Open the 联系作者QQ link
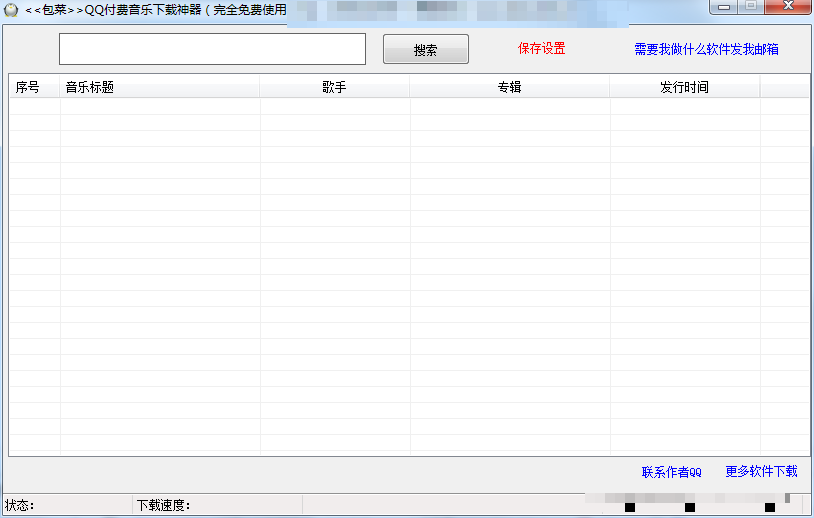 point(671,472)
